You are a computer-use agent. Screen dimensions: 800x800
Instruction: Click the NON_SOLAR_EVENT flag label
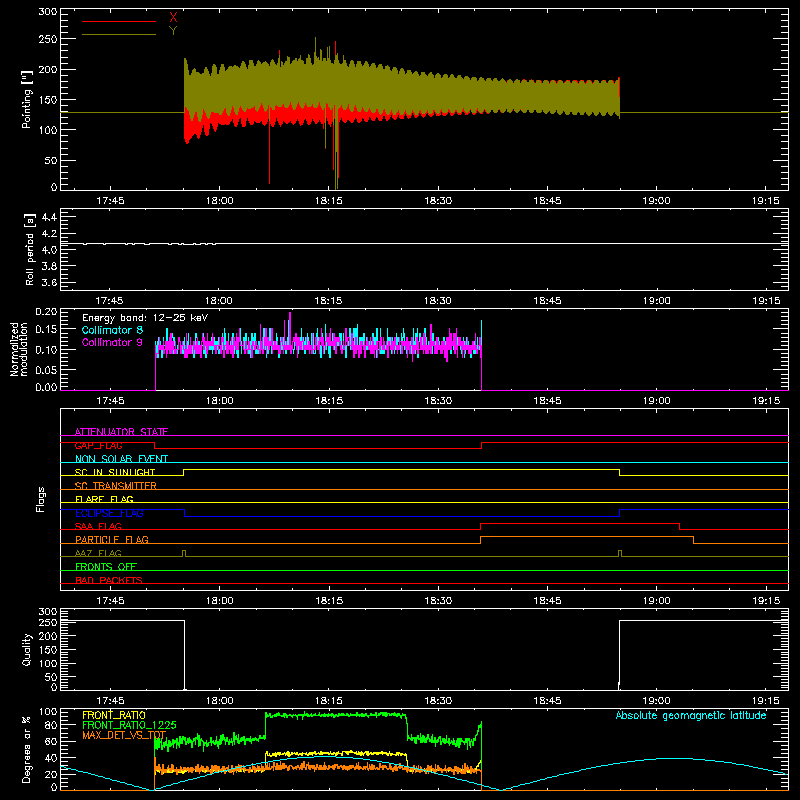click(121, 459)
